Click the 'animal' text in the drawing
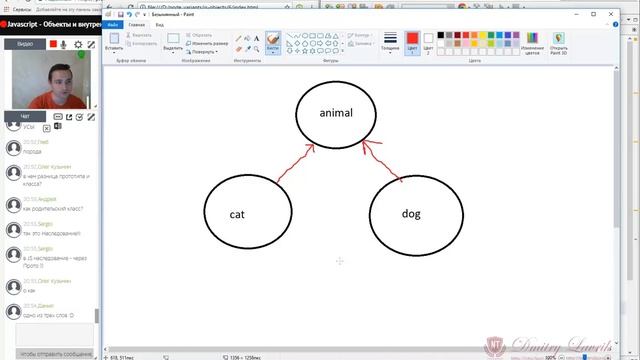The width and height of the screenshot is (640, 360). click(x=336, y=113)
